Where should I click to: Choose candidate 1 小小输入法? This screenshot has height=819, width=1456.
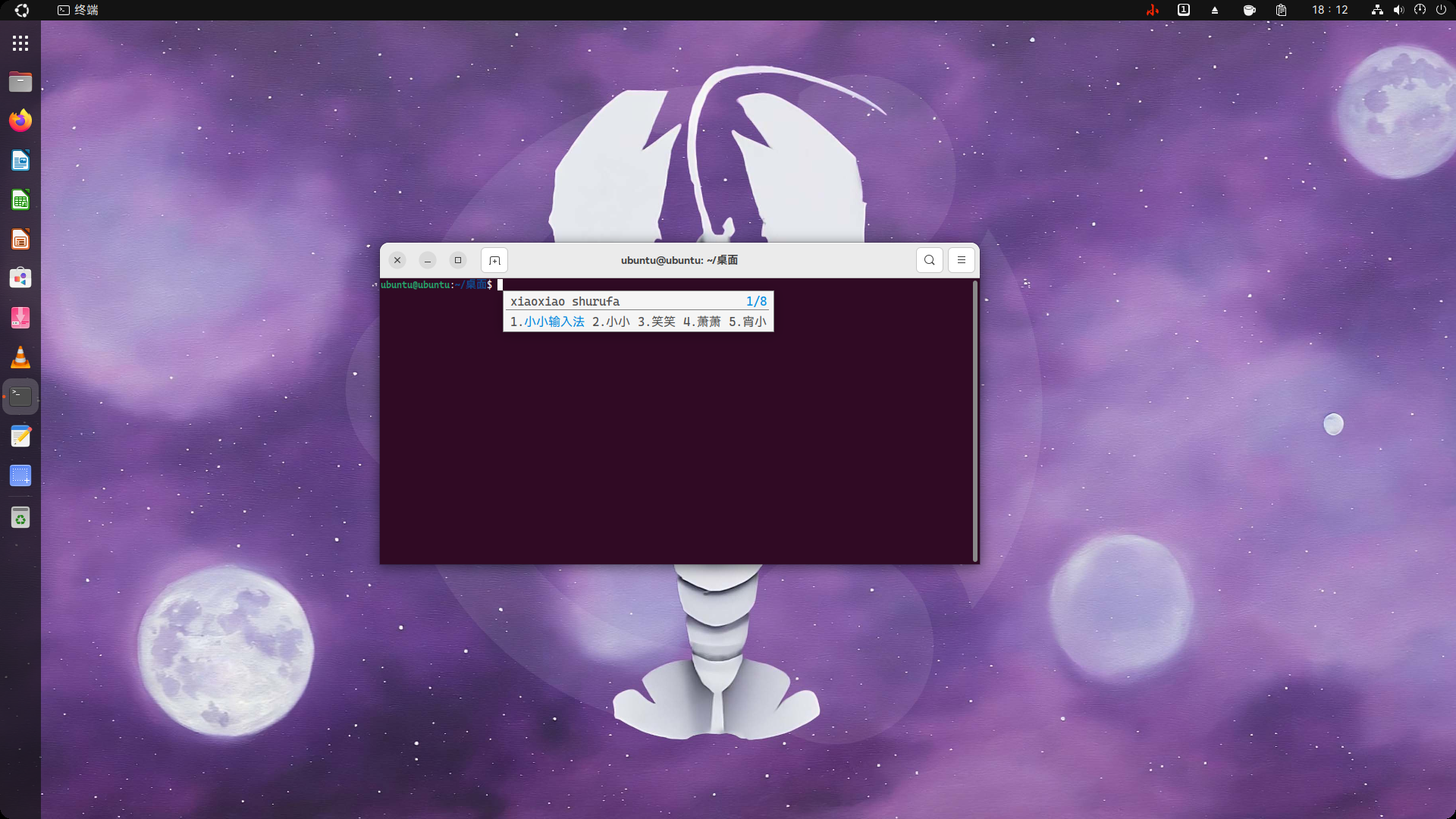point(547,322)
